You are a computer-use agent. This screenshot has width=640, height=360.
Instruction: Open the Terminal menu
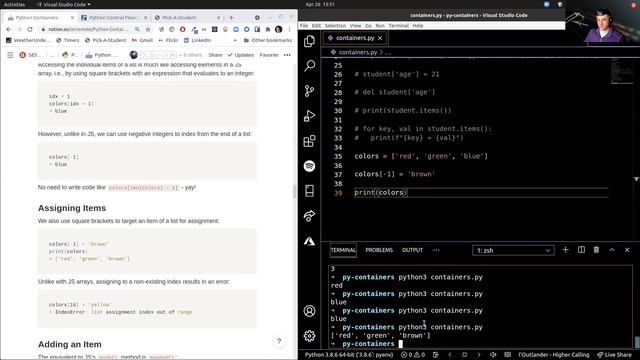click(398, 25)
